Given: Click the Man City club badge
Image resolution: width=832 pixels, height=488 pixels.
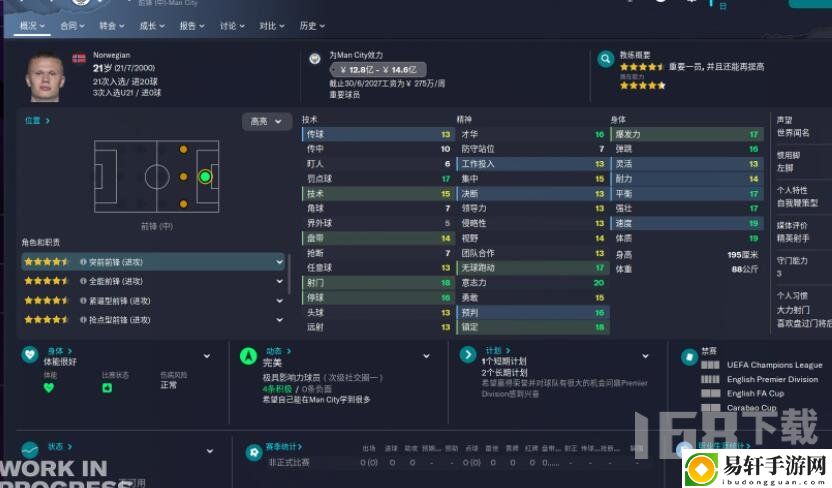Looking at the screenshot, I should [315, 58].
